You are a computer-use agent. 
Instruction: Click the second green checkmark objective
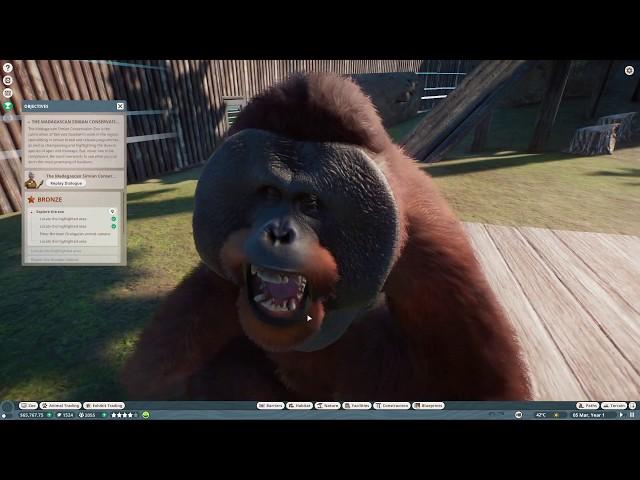(113, 226)
